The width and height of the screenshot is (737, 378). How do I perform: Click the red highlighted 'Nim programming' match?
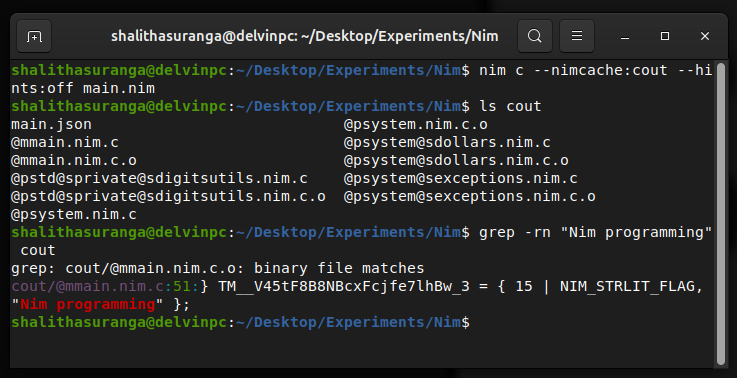(x=87, y=304)
